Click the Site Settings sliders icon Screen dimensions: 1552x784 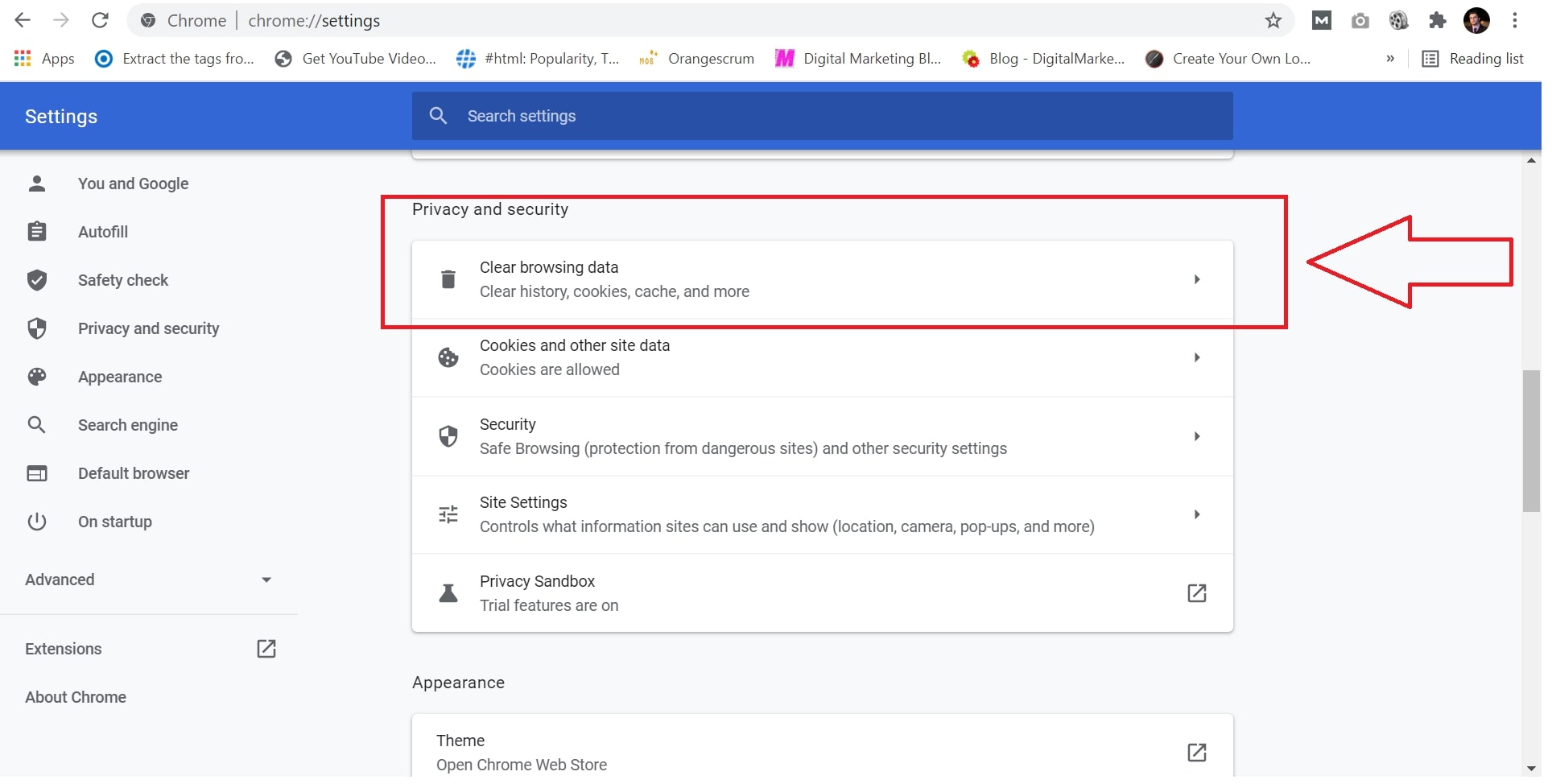click(448, 514)
